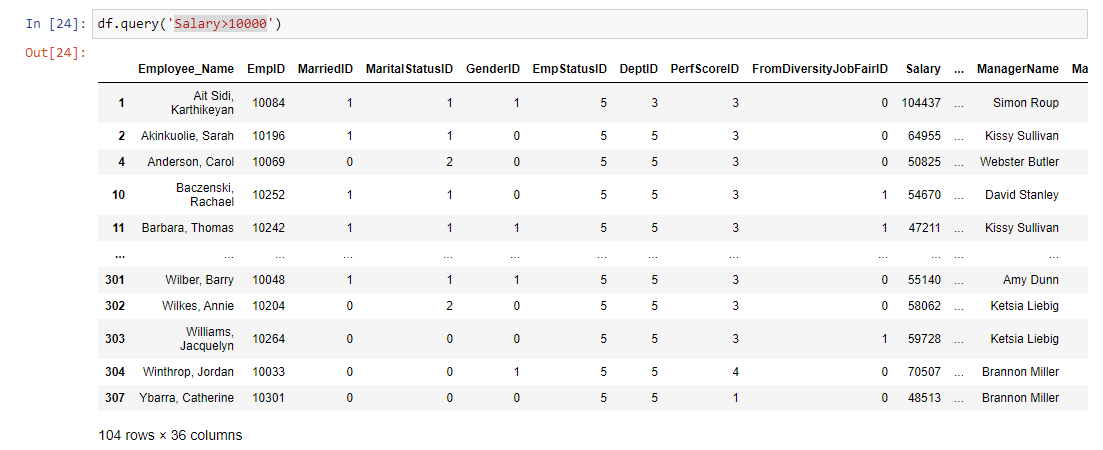Click EmpID value 10301

[x=269, y=397]
